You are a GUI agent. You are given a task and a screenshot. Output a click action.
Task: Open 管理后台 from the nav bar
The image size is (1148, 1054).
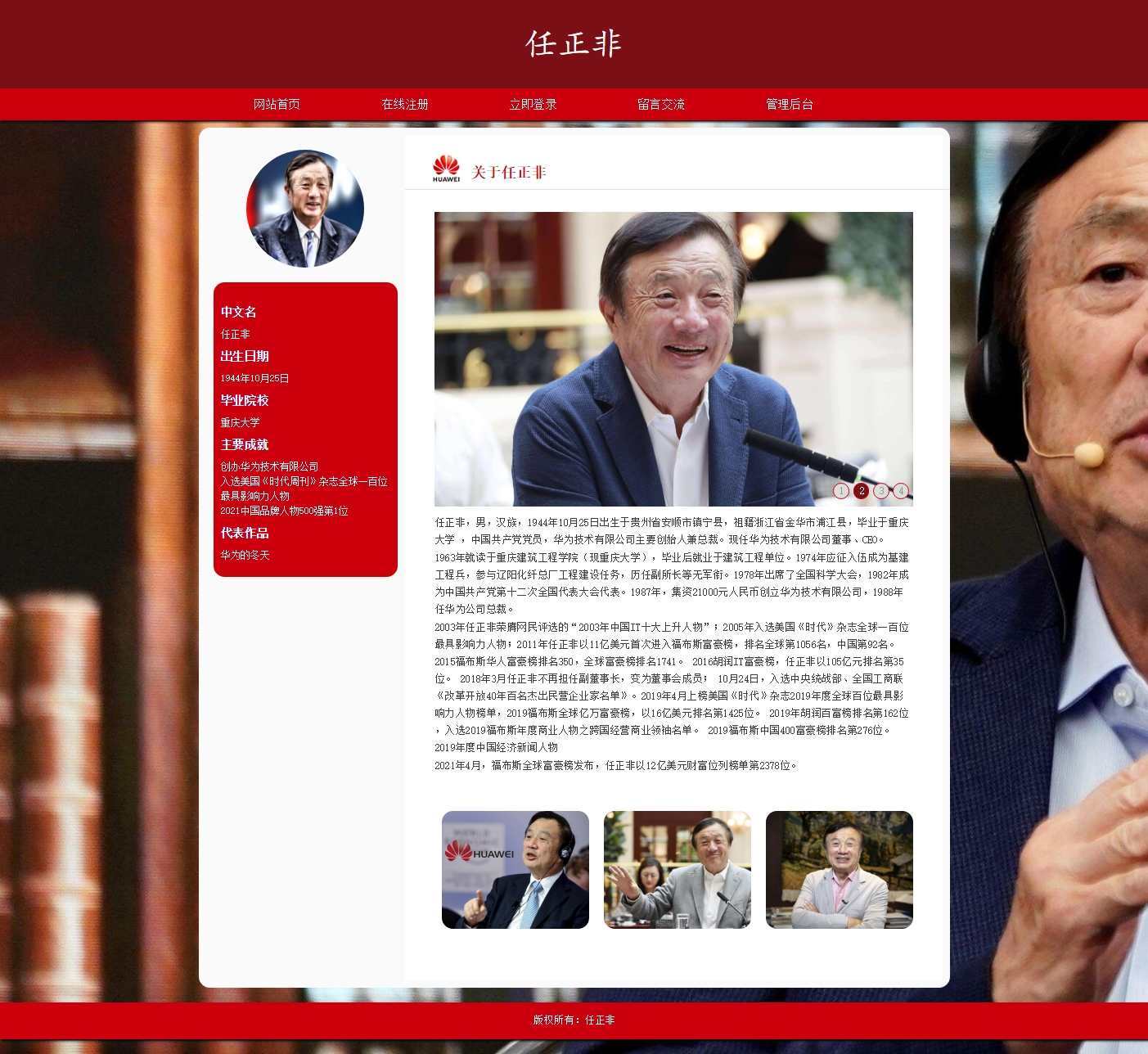[790, 104]
